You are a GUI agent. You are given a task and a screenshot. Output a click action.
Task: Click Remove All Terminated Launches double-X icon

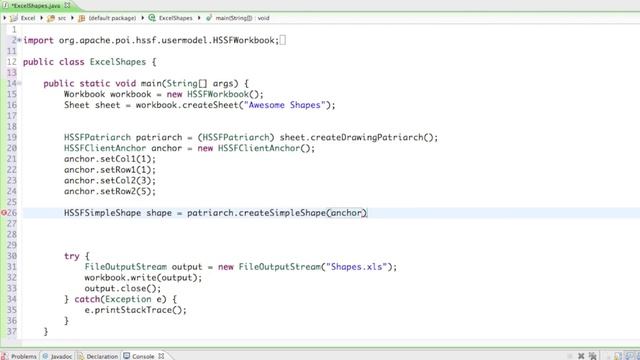click(593, 356)
